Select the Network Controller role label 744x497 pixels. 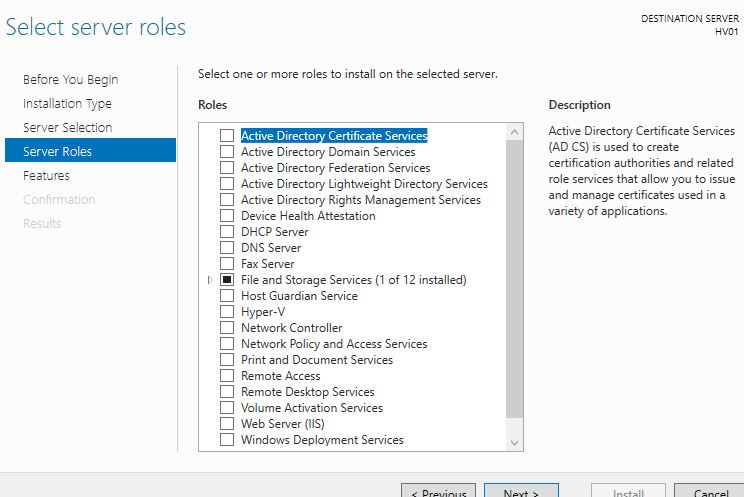[x=291, y=328]
